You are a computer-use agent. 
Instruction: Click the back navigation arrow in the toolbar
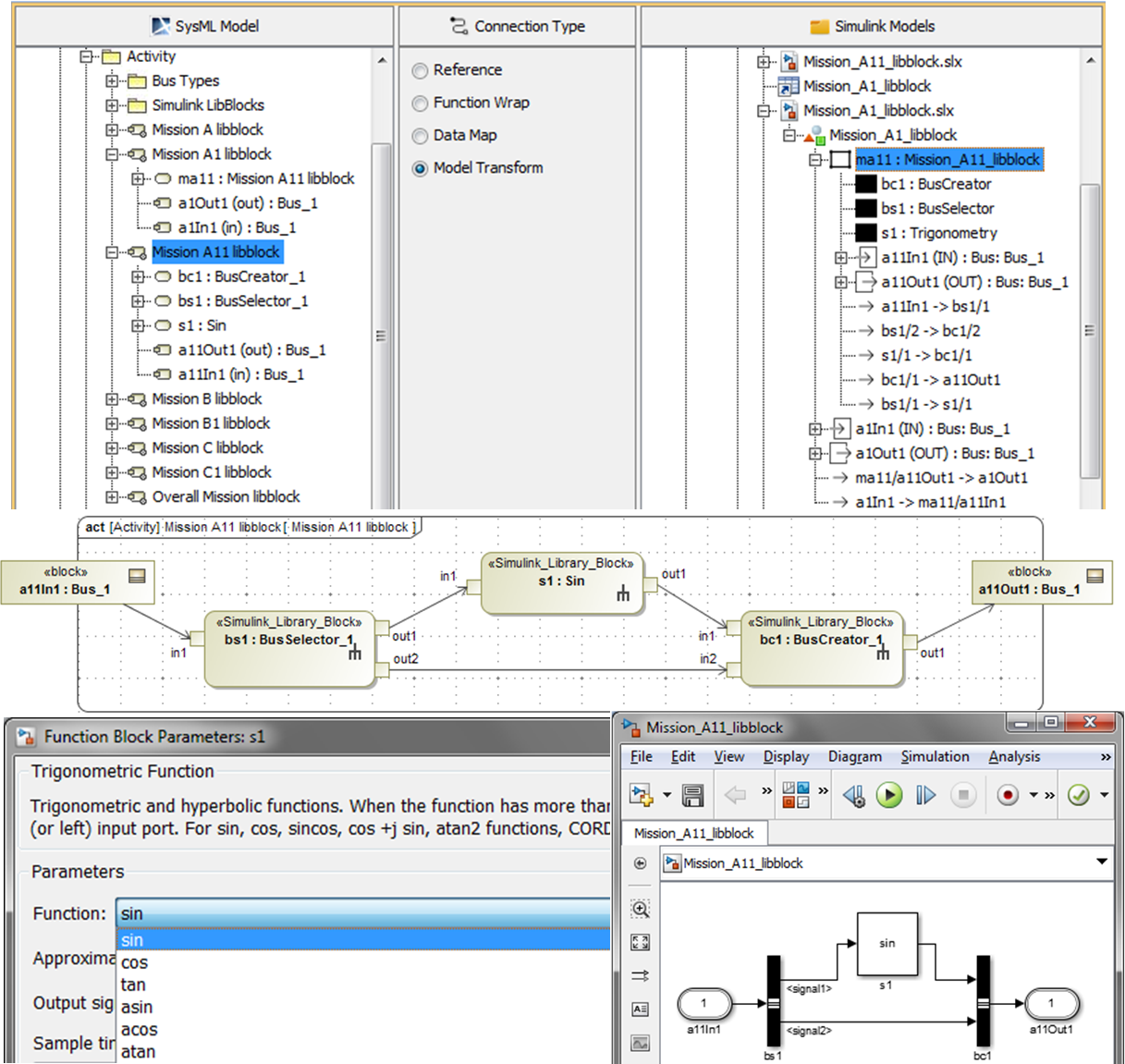[735, 795]
